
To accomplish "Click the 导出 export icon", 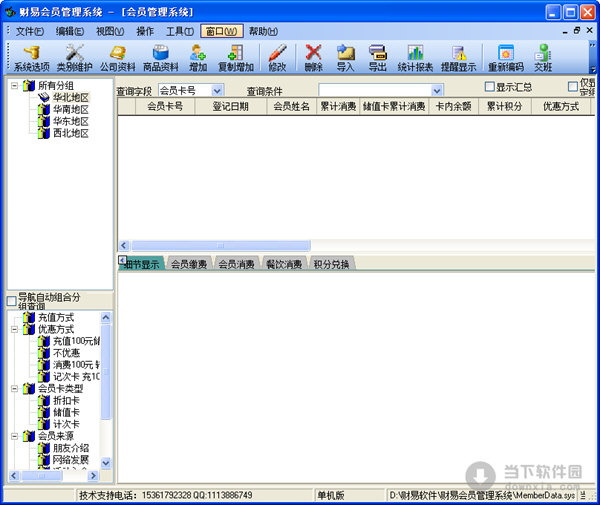I will [x=378, y=58].
